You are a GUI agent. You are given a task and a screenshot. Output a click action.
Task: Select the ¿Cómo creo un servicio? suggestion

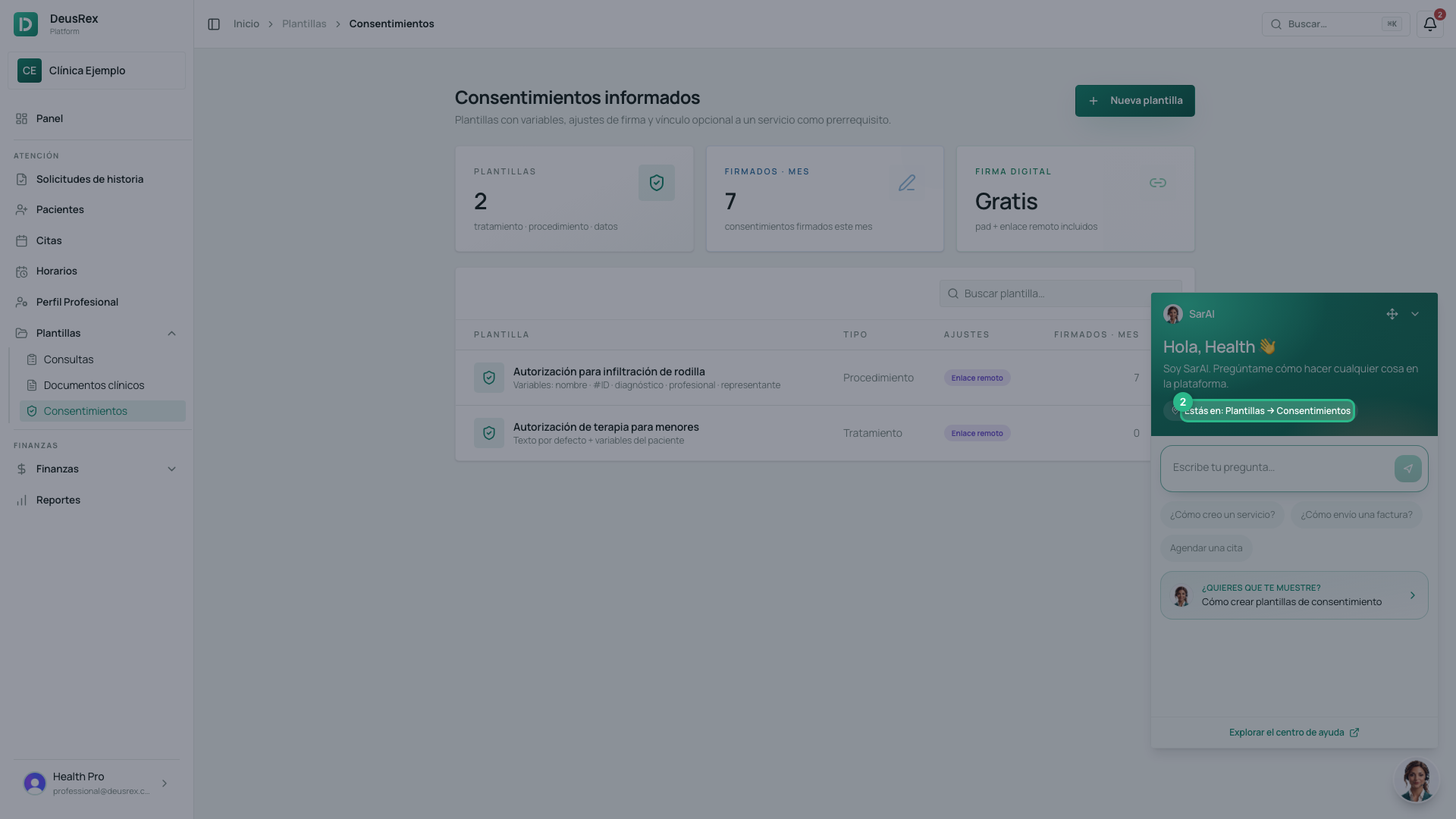(1222, 515)
